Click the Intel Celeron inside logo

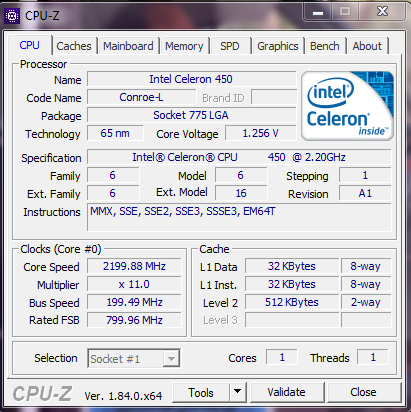click(x=347, y=106)
